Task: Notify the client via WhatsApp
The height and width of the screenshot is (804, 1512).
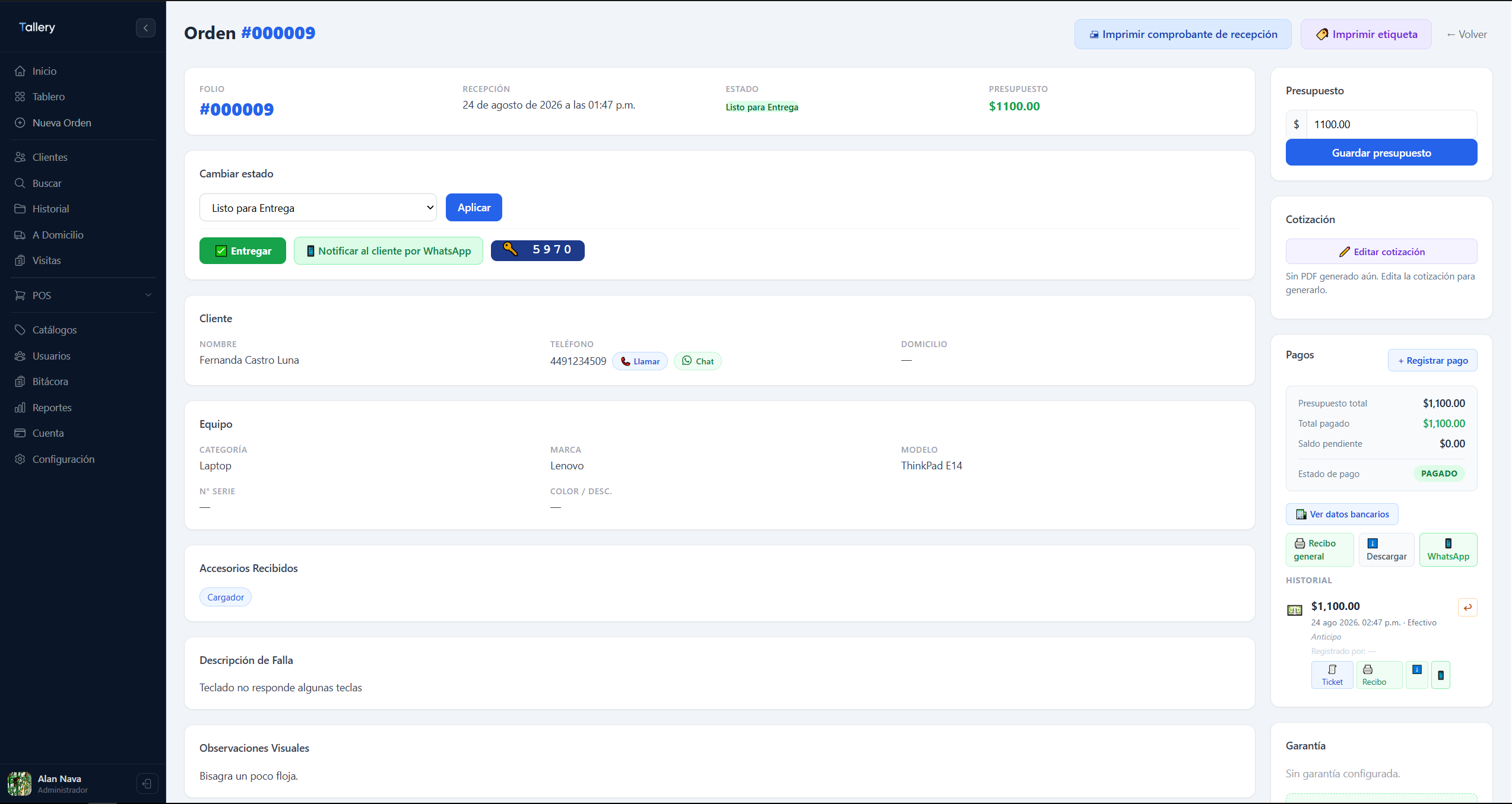Action: click(388, 251)
